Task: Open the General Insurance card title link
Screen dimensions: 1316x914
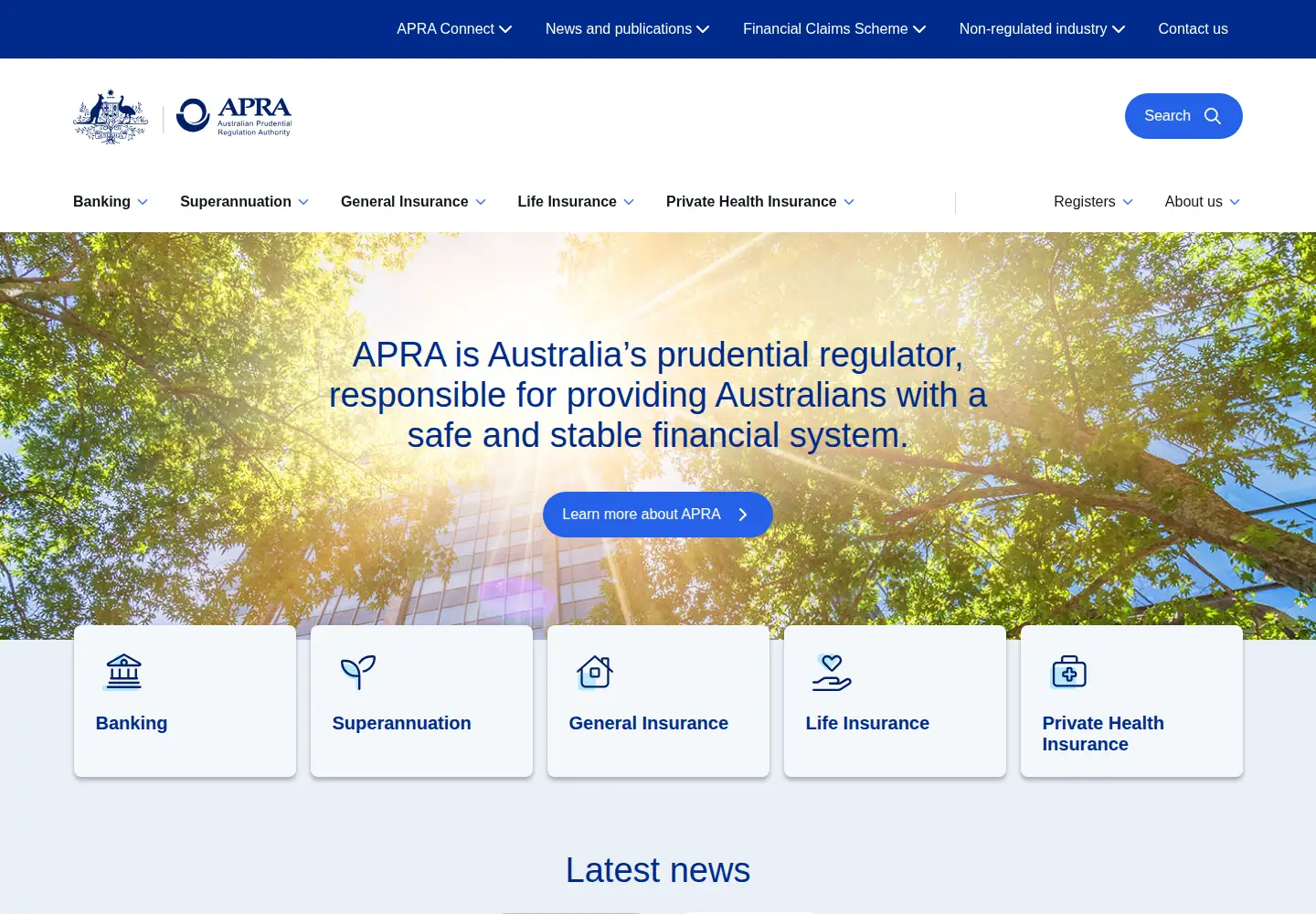Action: (x=649, y=723)
